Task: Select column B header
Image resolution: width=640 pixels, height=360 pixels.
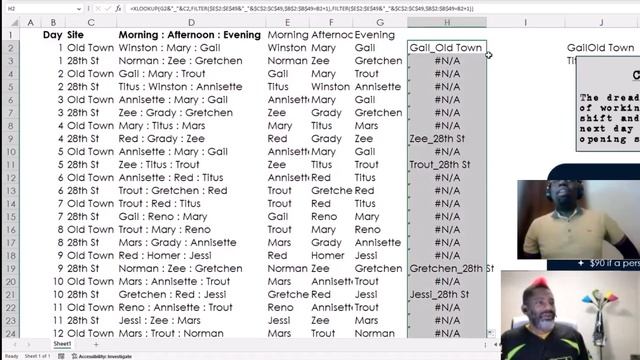Action: pyautogui.click(x=53, y=22)
